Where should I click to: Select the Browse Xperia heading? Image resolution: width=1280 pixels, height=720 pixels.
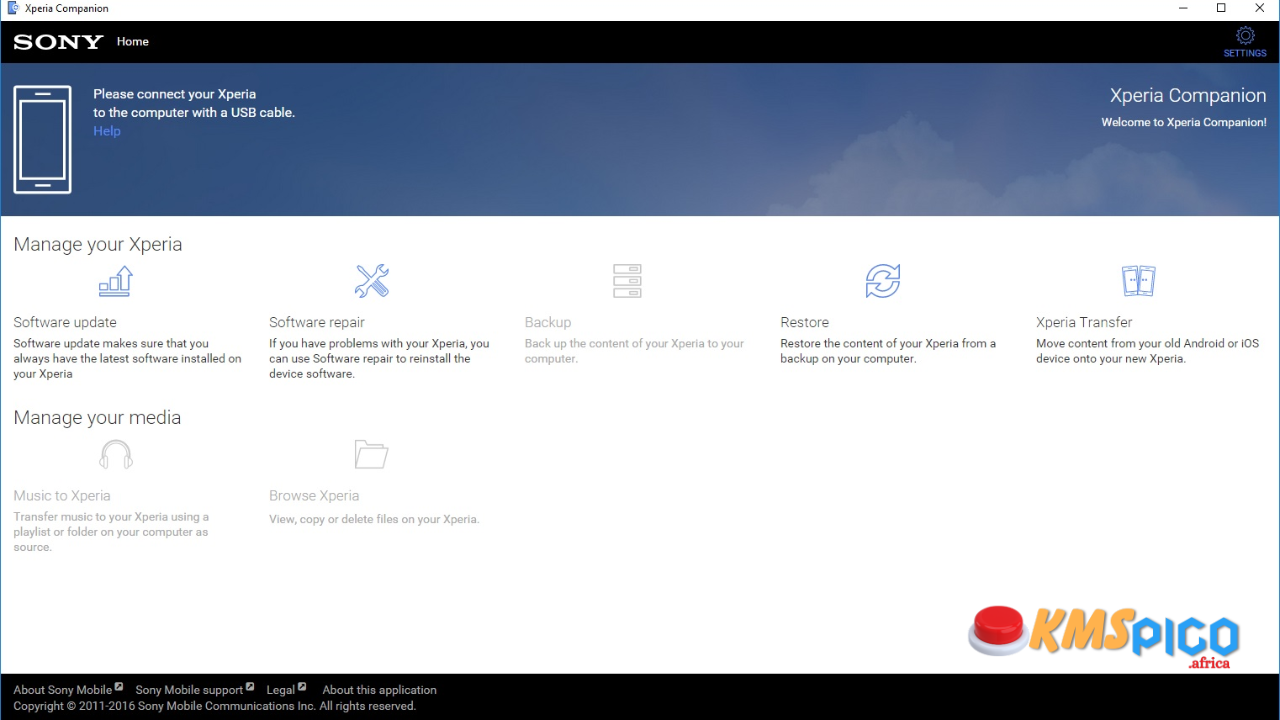[314, 496]
